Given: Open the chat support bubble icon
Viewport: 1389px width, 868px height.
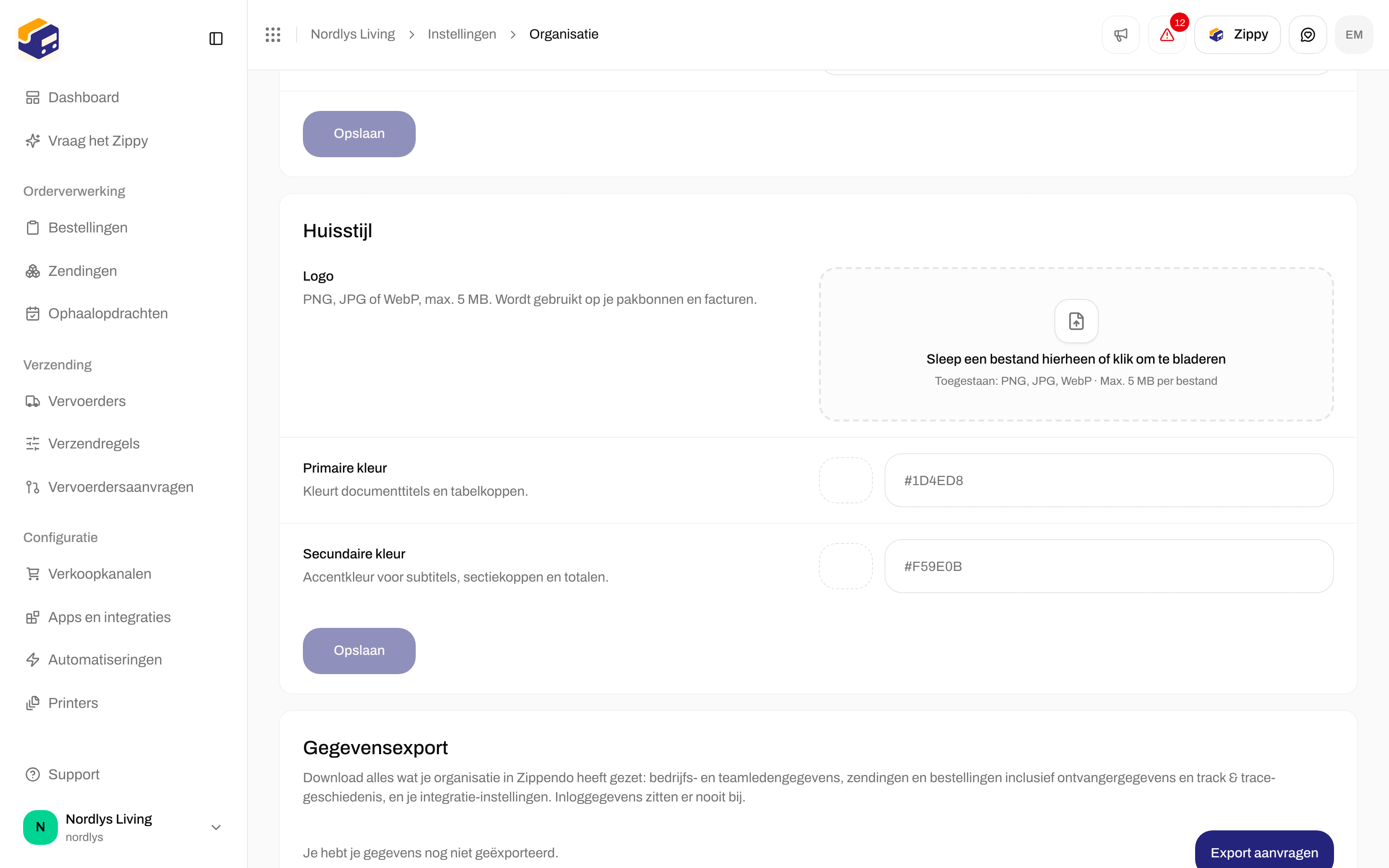Looking at the screenshot, I should point(1307,34).
